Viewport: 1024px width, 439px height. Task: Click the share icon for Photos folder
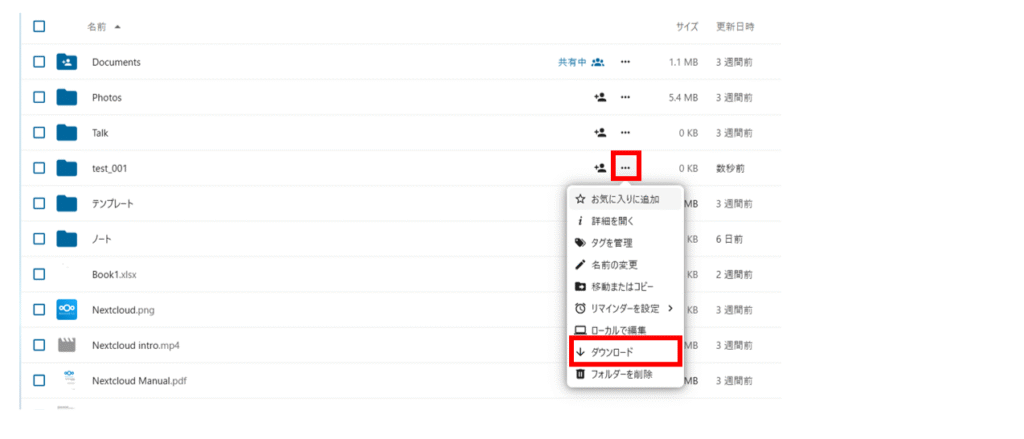point(599,97)
